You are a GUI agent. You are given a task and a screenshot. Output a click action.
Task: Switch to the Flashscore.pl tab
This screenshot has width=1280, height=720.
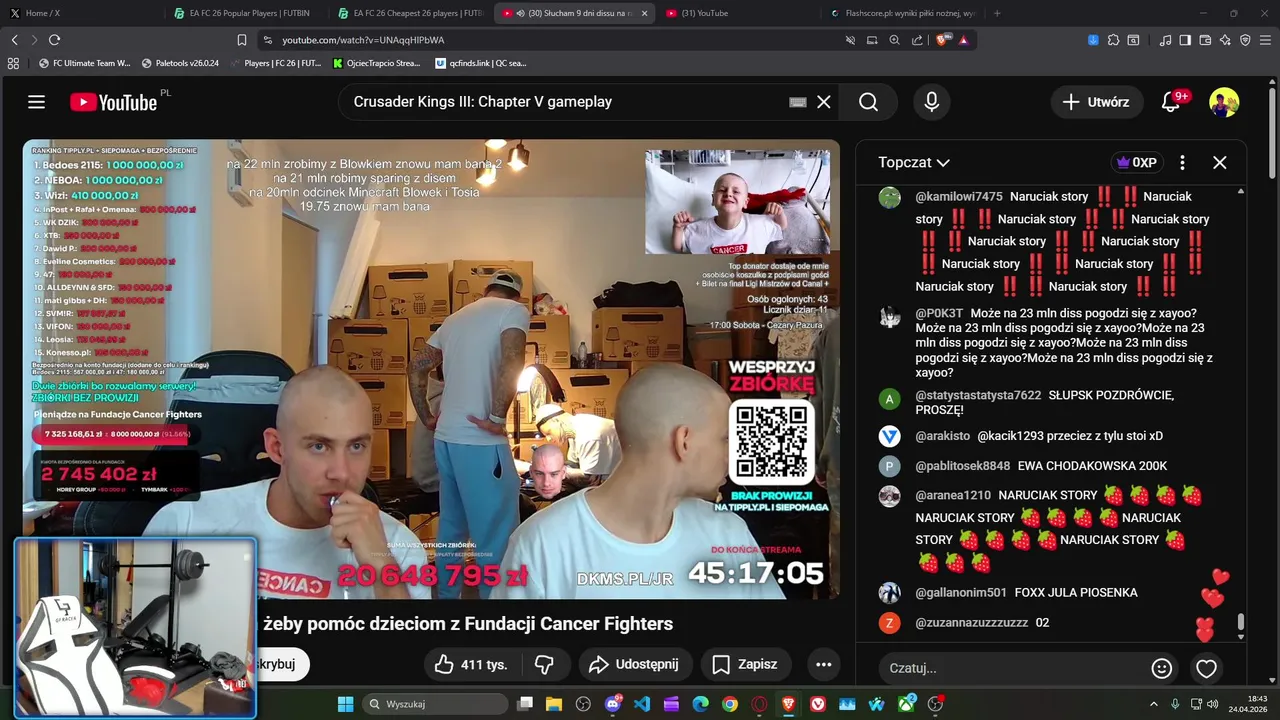click(x=903, y=13)
